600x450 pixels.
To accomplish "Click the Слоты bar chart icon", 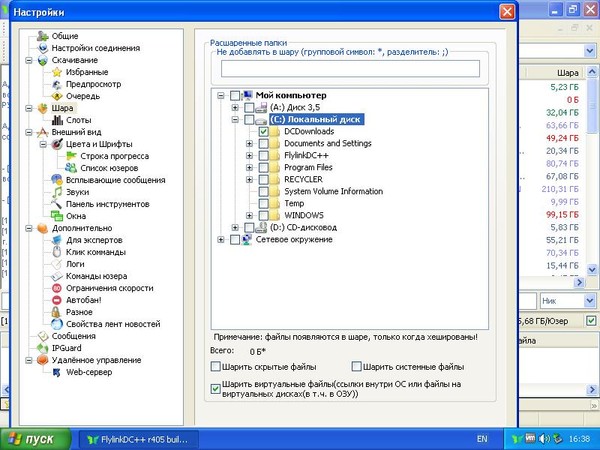I will pyautogui.click(x=57, y=120).
